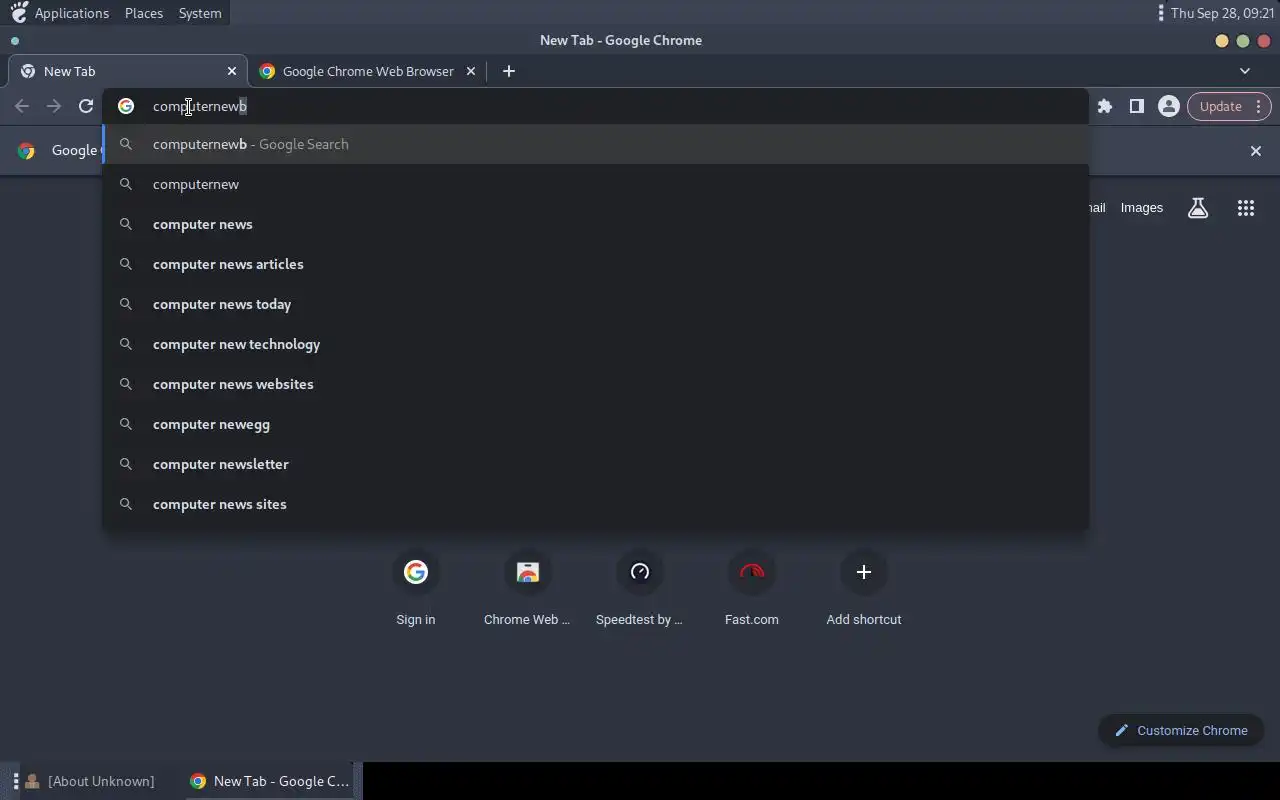Image resolution: width=1280 pixels, height=800 pixels.
Task: Select 'computer news articles' suggestion
Action: [x=595, y=264]
